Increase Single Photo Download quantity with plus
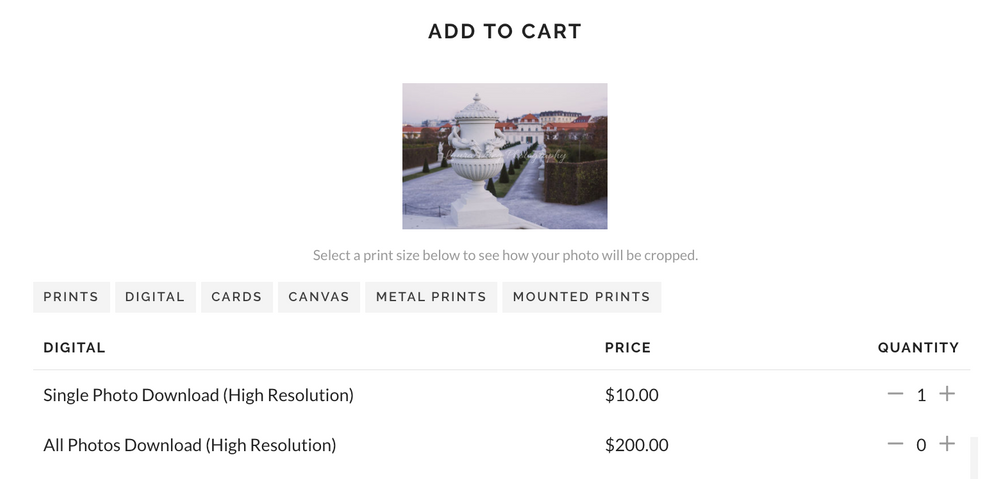 click(x=947, y=394)
